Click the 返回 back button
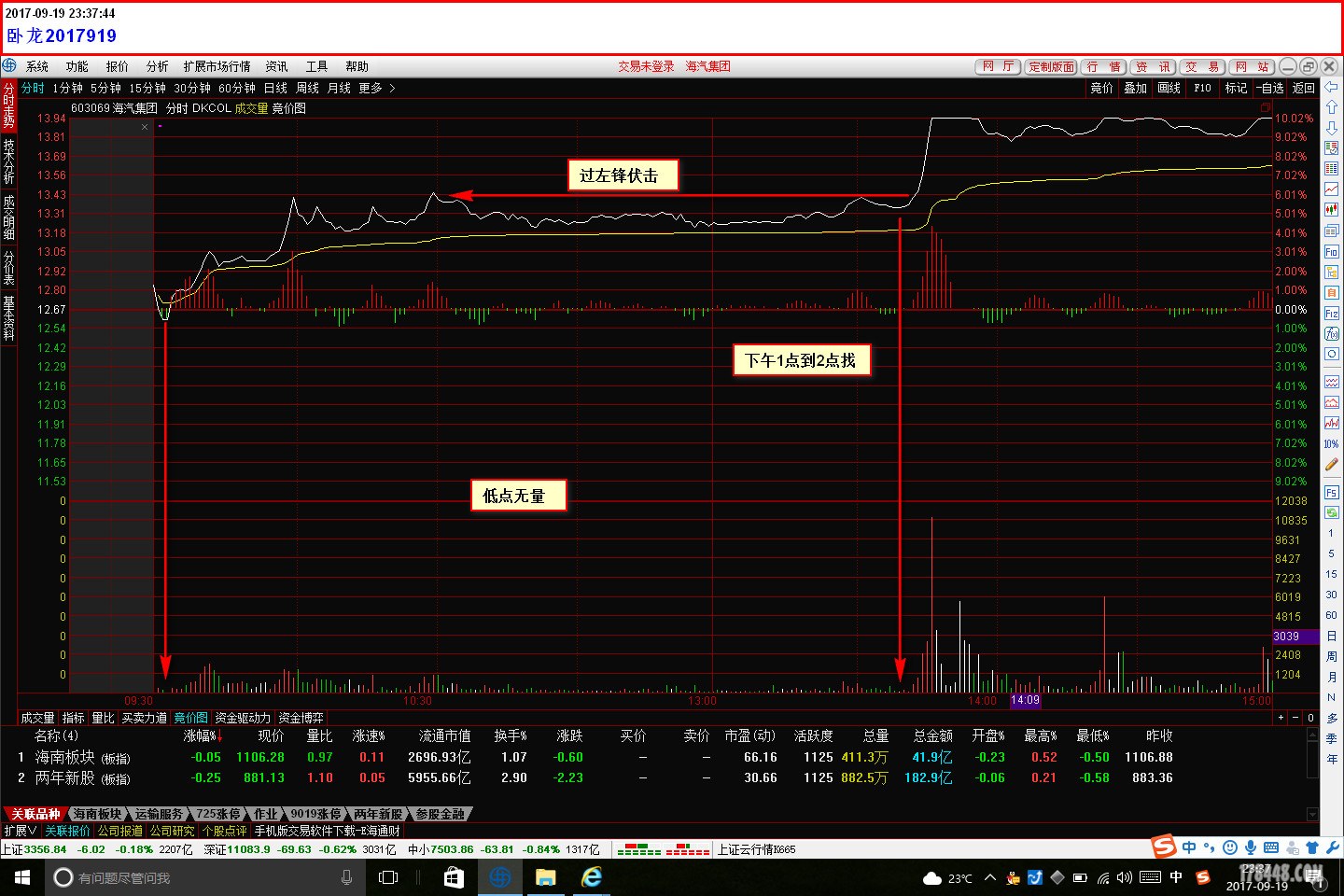1344x896 pixels. click(1304, 88)
